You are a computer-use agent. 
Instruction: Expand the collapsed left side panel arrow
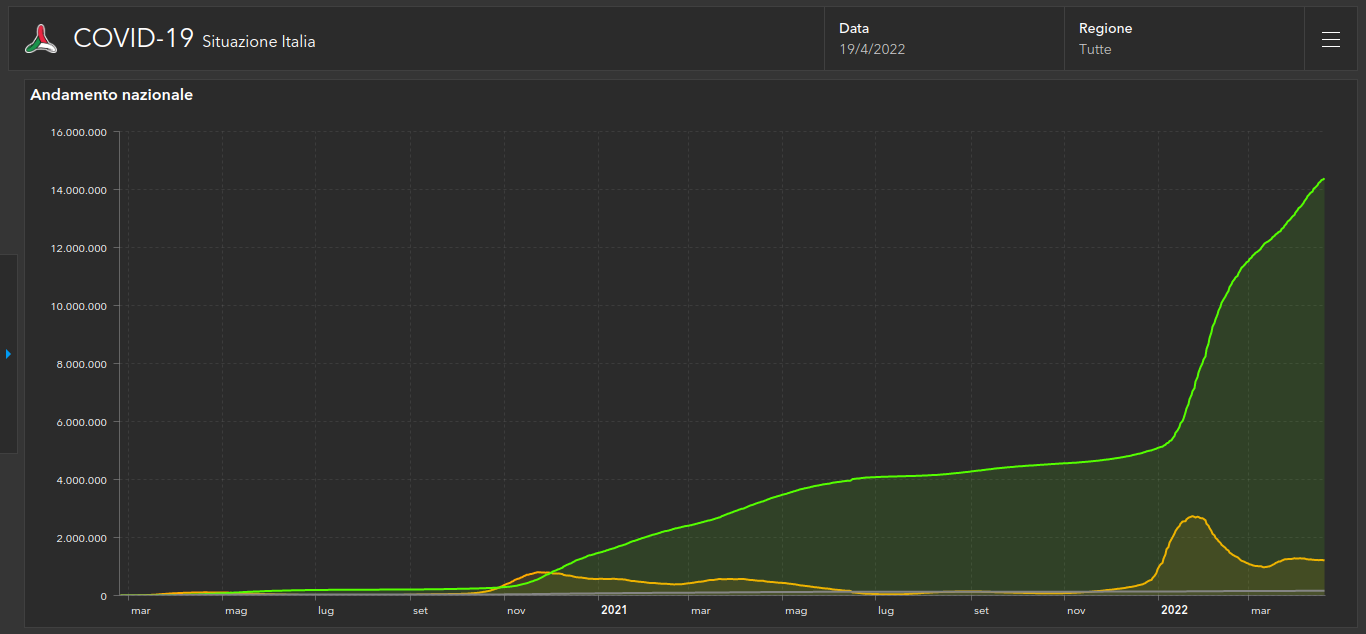tap(8, 354)
